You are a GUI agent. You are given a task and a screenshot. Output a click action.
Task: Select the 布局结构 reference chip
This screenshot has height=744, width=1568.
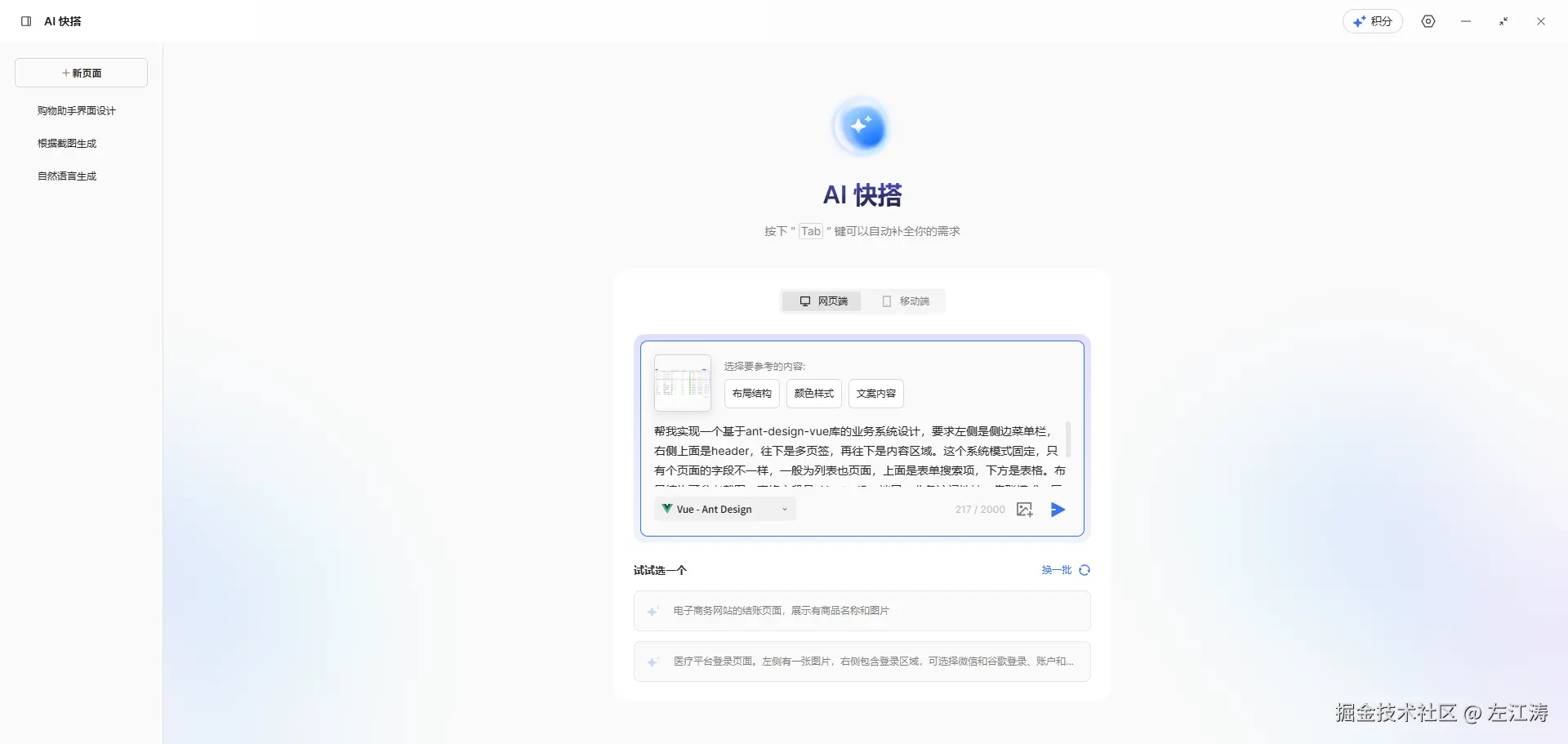coord(751,393)
